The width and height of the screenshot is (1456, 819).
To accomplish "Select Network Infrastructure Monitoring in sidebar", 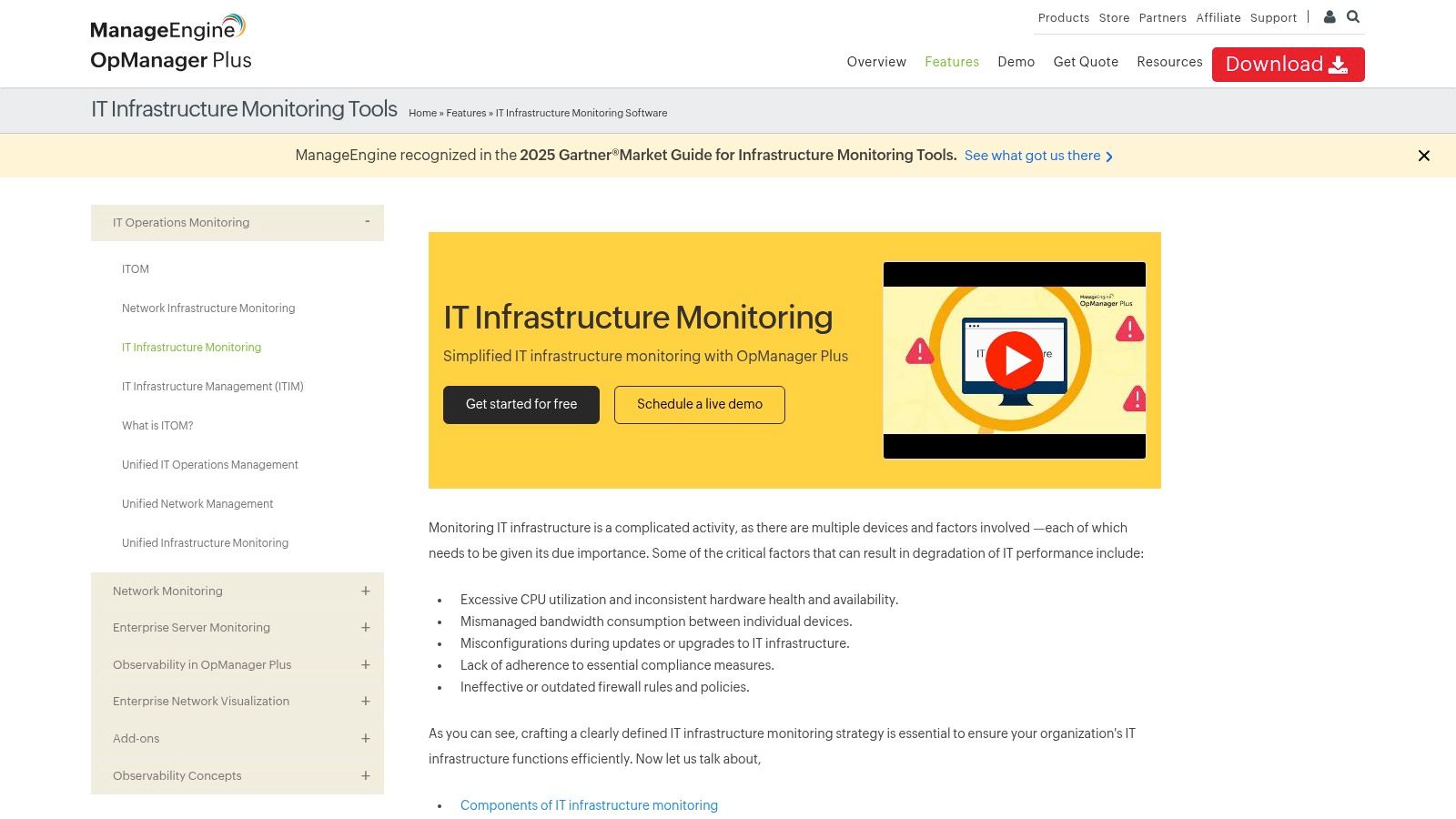I will (208, 308).
